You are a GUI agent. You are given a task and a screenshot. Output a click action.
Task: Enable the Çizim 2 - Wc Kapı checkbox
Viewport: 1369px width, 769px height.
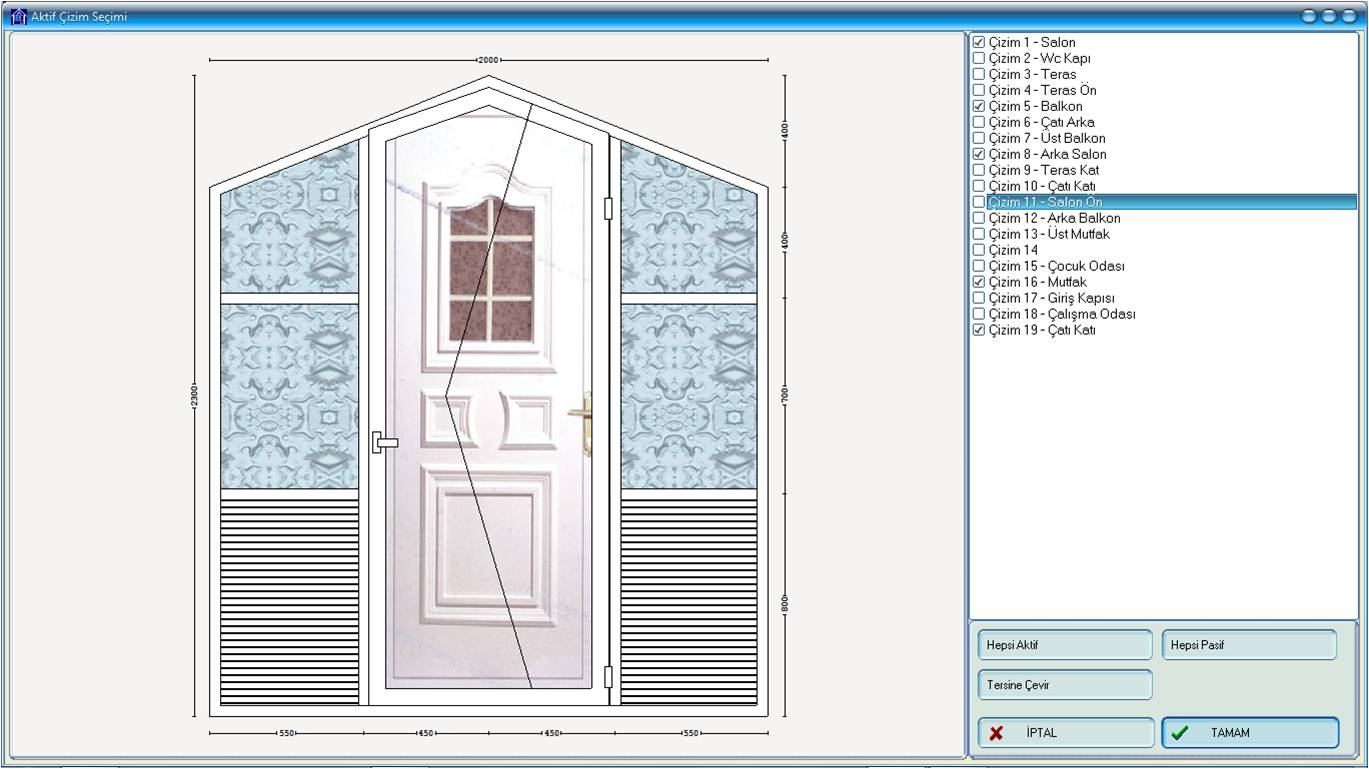point(979,58)
